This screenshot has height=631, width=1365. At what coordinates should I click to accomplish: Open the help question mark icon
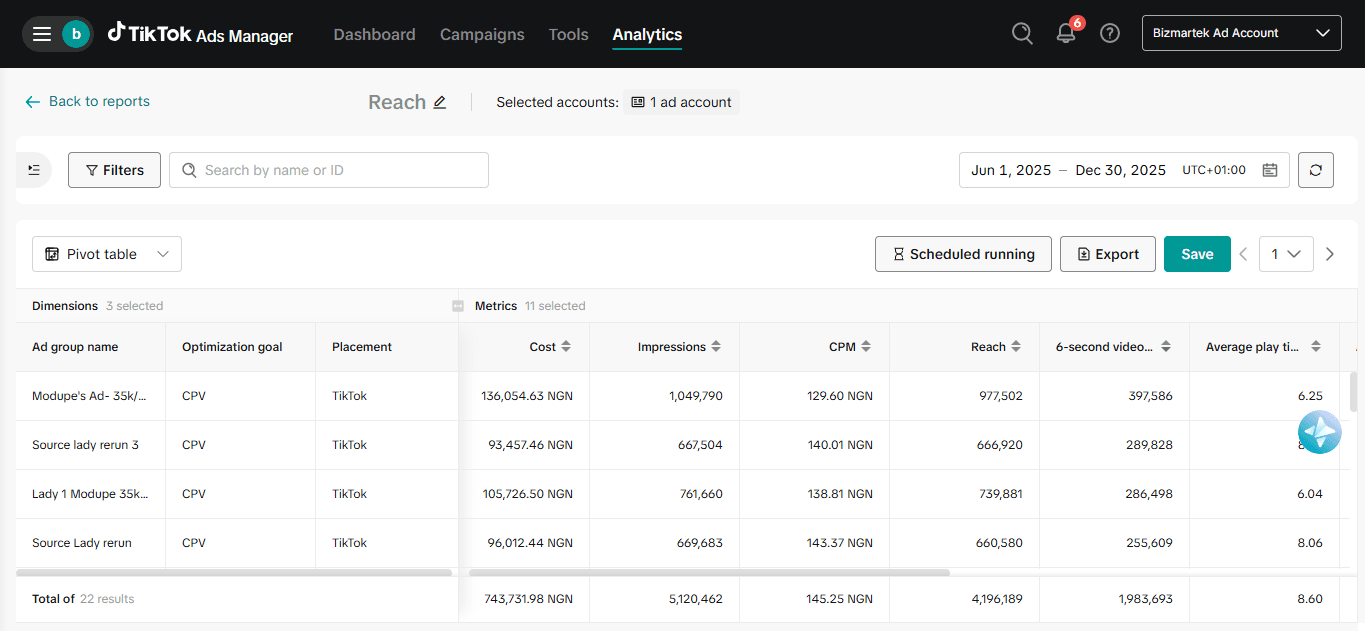click(x=1110, y=33)
